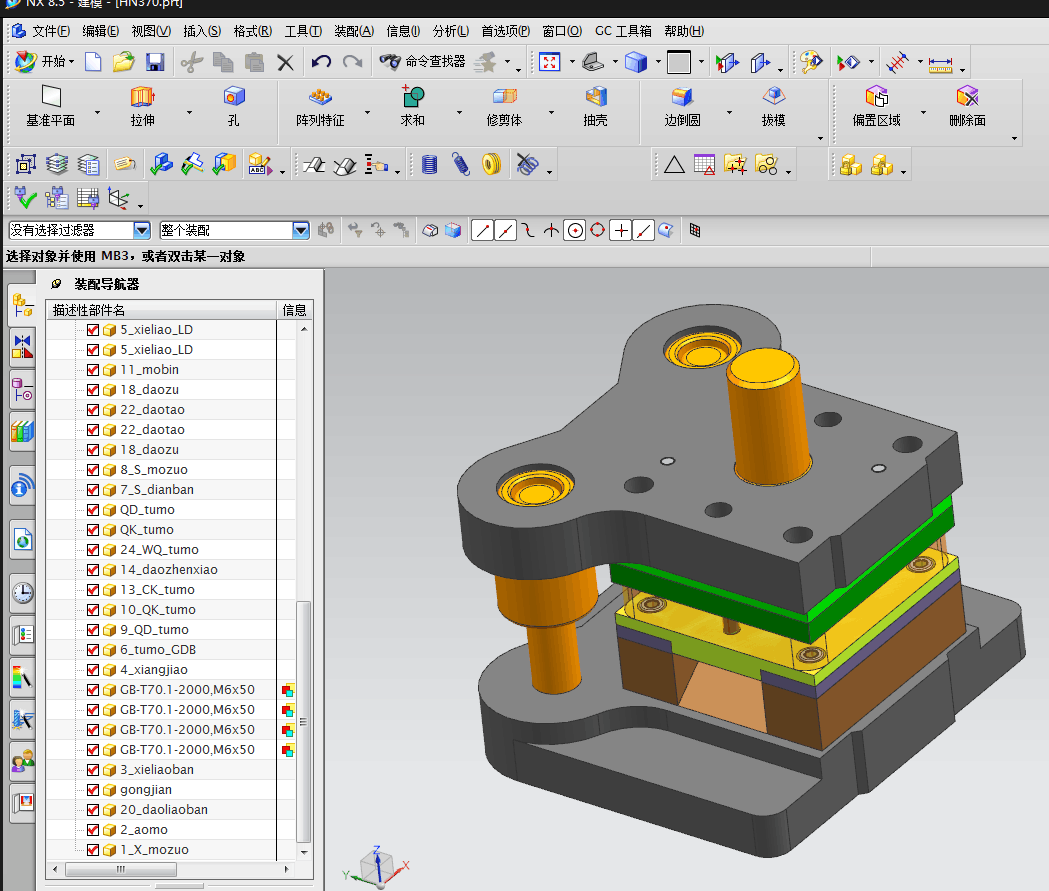The height and width of the screenshot is (891, 1049).
Task: Open the Insert (插入) menu
Action: point(202,31)
